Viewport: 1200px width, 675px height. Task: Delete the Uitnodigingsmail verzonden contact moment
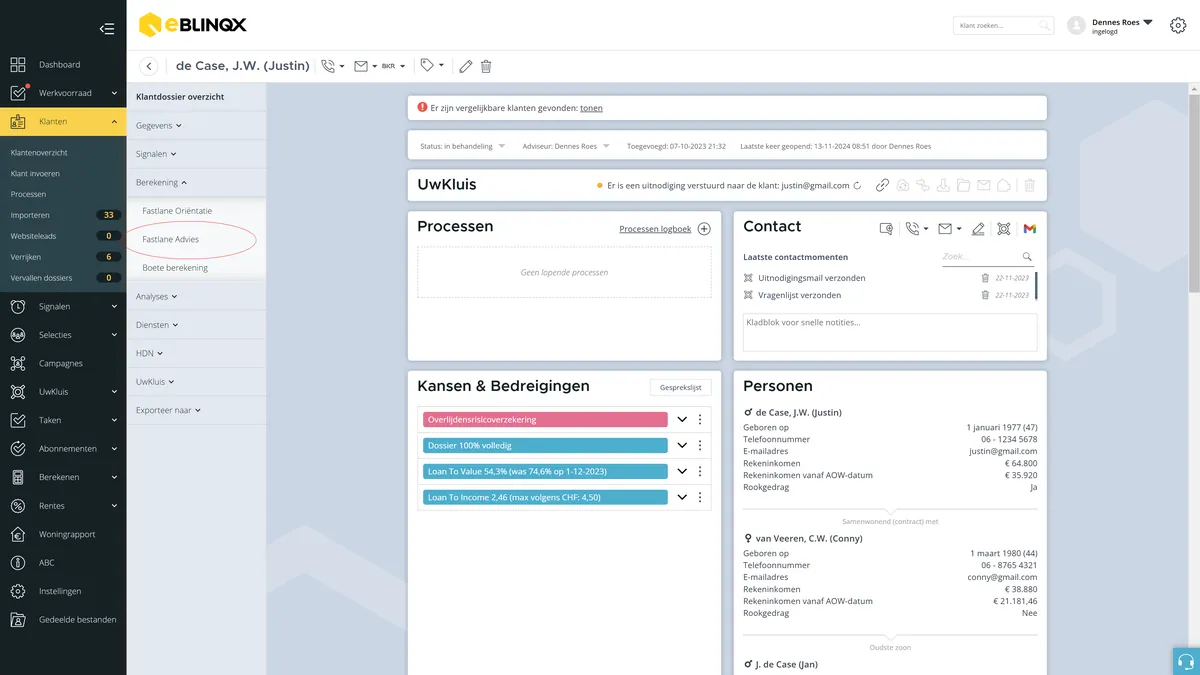click(x=985, y=278)
